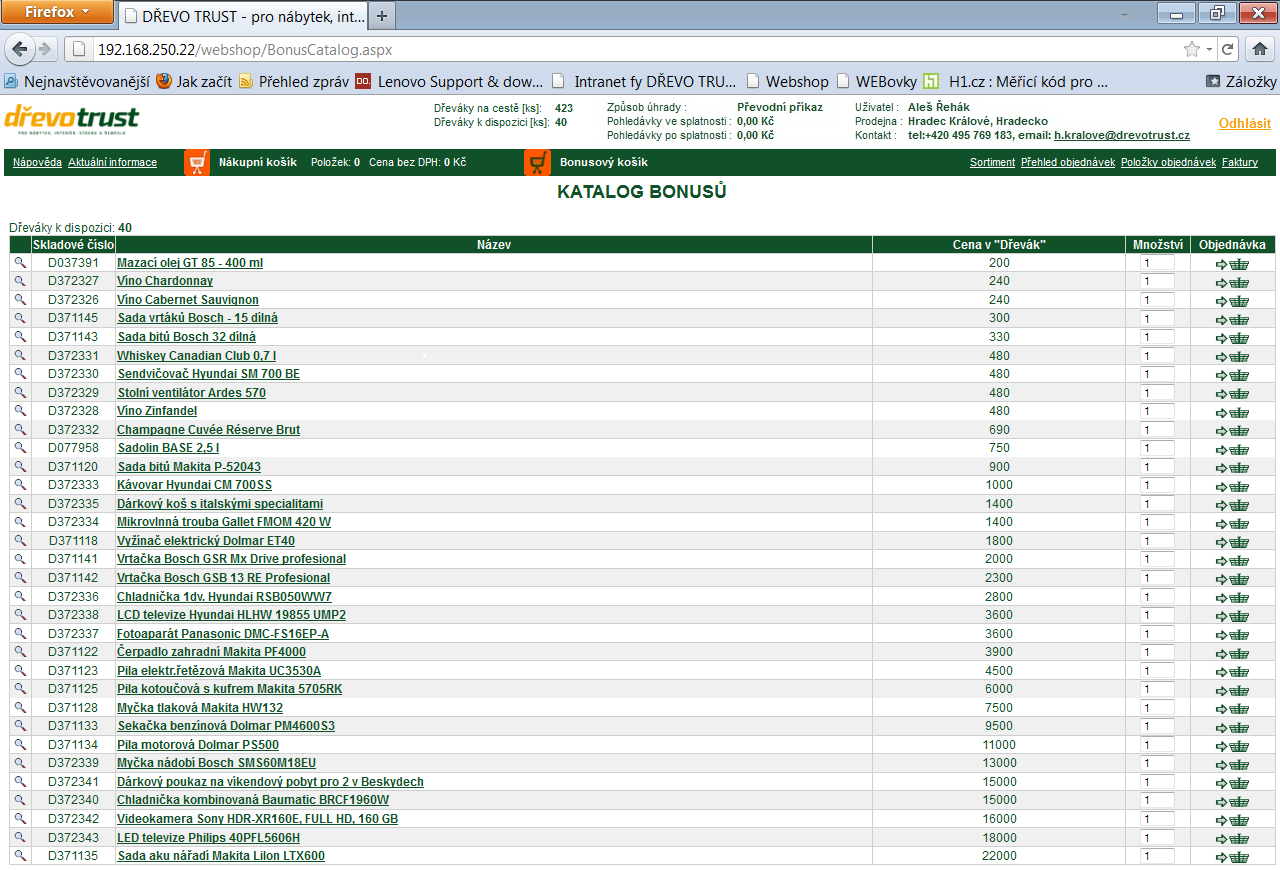Go back with the browser back arrow
Image resolution: width=1280 pixels, height=870 pixels.
(20, 49)
